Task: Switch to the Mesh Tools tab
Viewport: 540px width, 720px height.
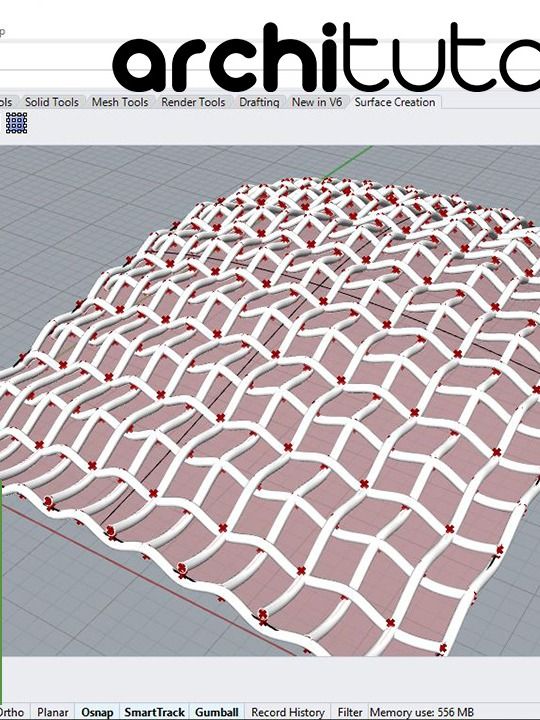Action: tap(120, 102)
